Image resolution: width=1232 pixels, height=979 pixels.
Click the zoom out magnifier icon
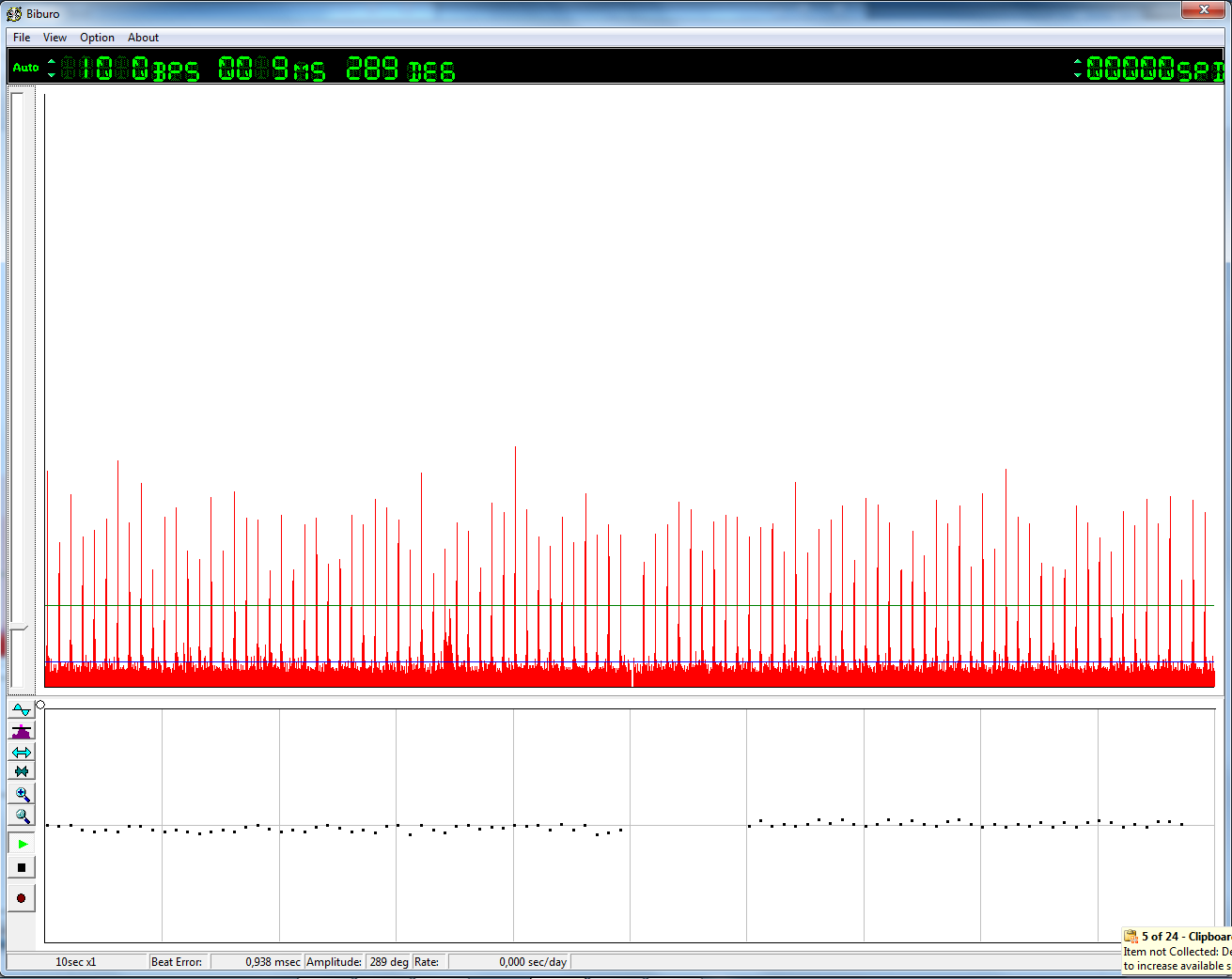[22, 816]
